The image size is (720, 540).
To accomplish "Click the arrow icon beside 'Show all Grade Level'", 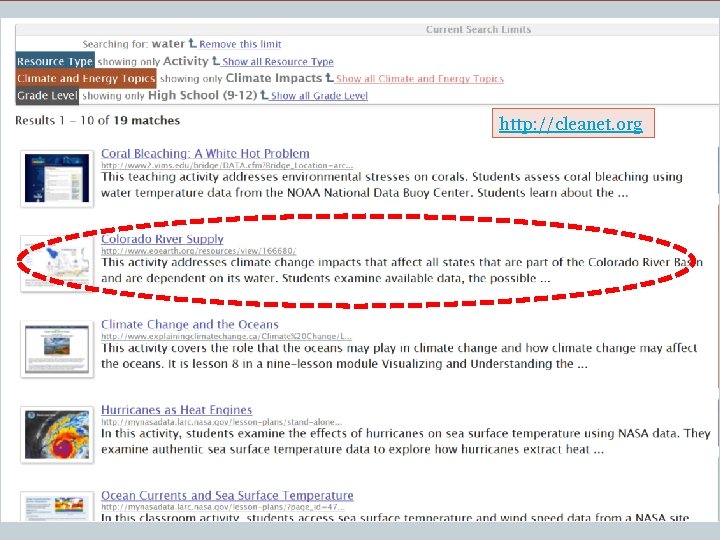I will [264, 95].
